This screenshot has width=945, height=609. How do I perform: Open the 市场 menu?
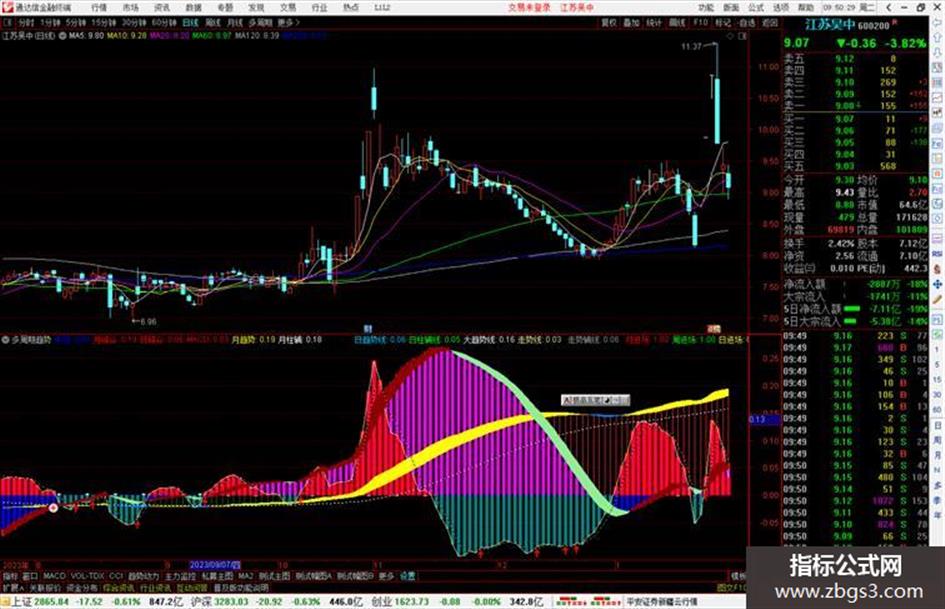coord(130,7)
